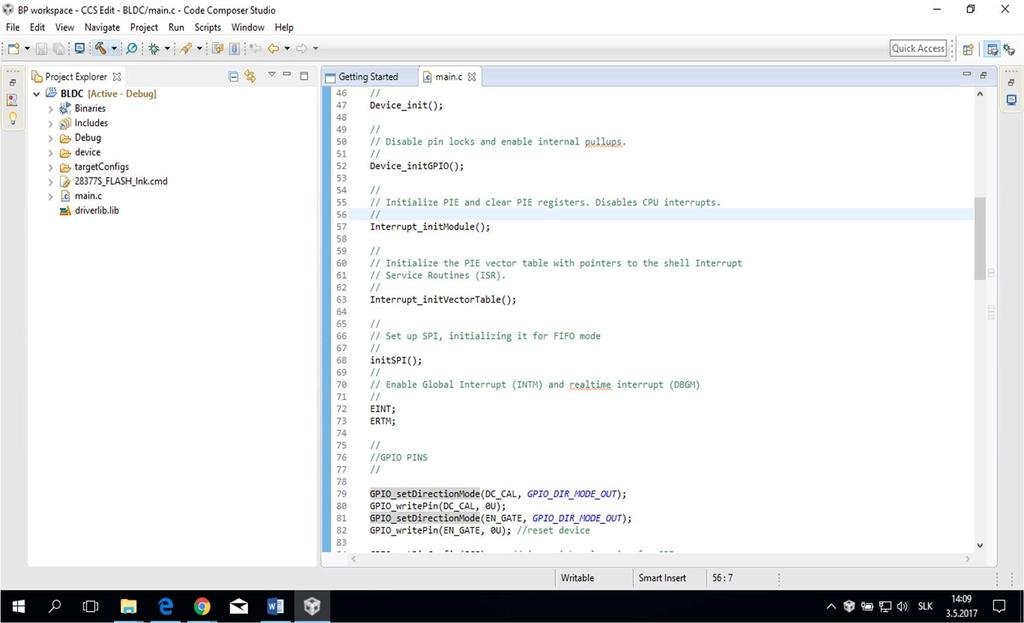Click the Save All toolbar icon
The image size is (1024, 623).
pyautogui.click(x=59, y=48)
